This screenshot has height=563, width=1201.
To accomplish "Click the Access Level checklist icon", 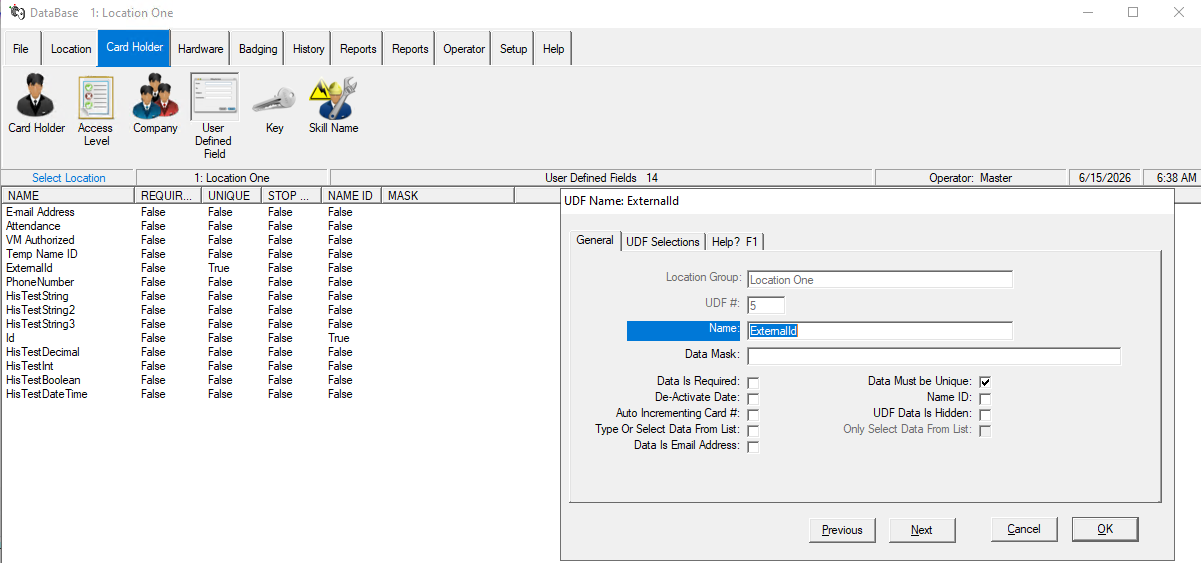I will pos(96,97).
